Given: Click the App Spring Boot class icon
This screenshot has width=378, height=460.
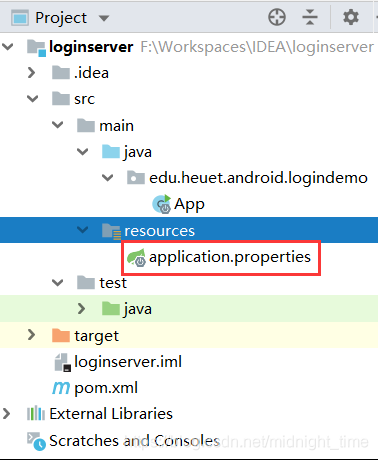Looking at the screenshot, I should [162, 204].
